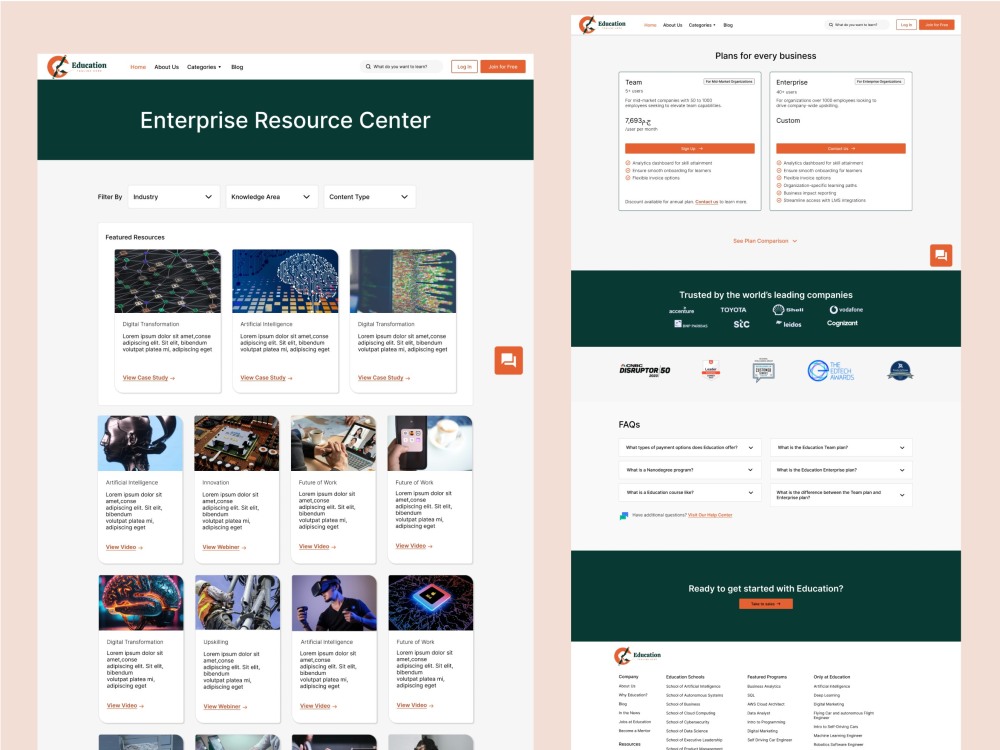Click the Toyota logo in trusted companies

pyautogui.click(x=733, y=310)
